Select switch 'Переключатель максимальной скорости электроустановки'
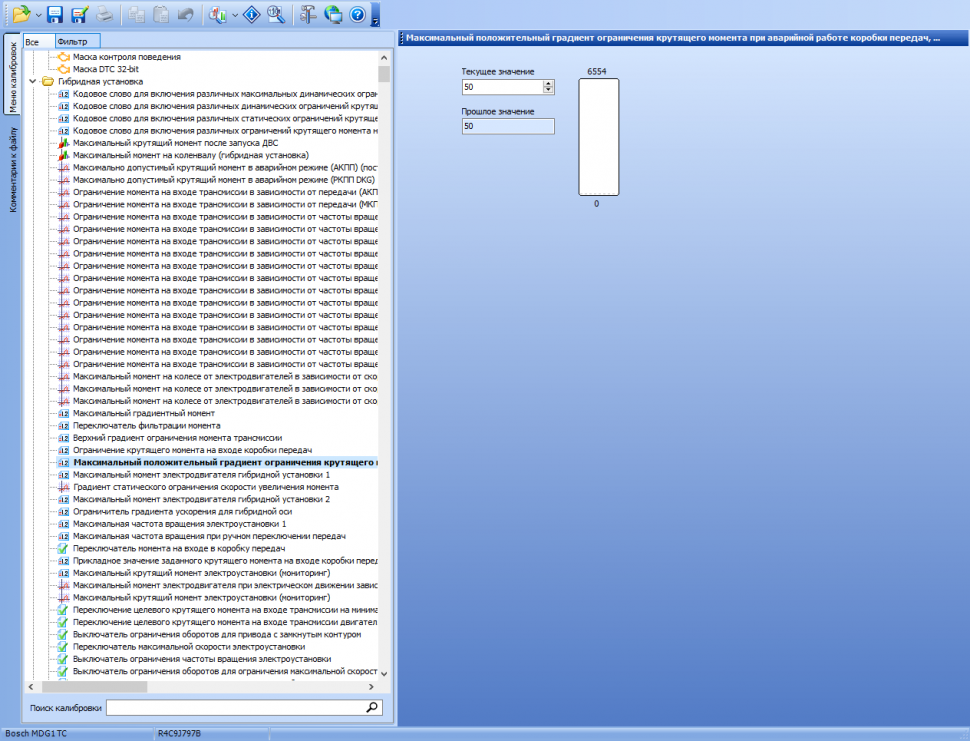970x741 pixels. tap(189, 646)
